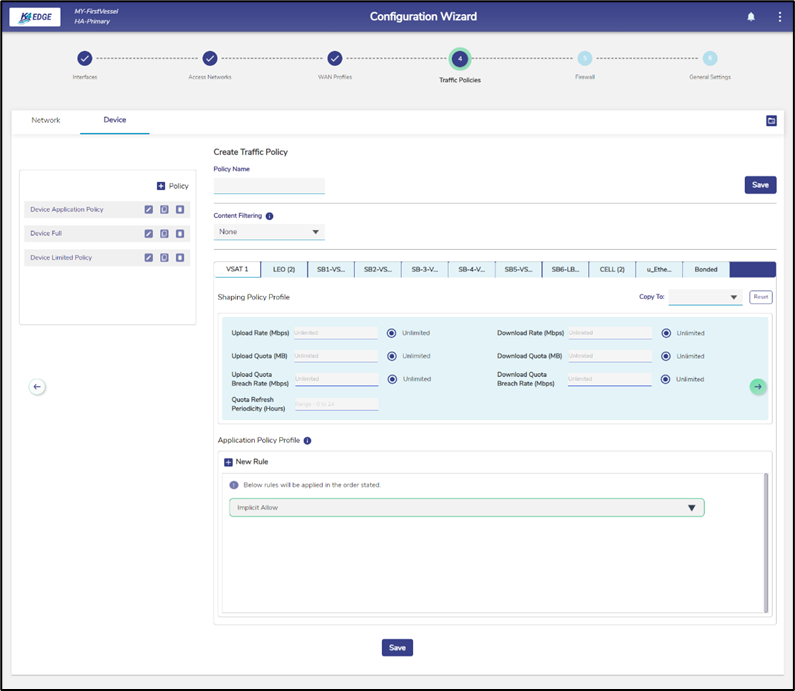795x691 pixels.
Task: Open the notifications bell
Action: (751, 17)
